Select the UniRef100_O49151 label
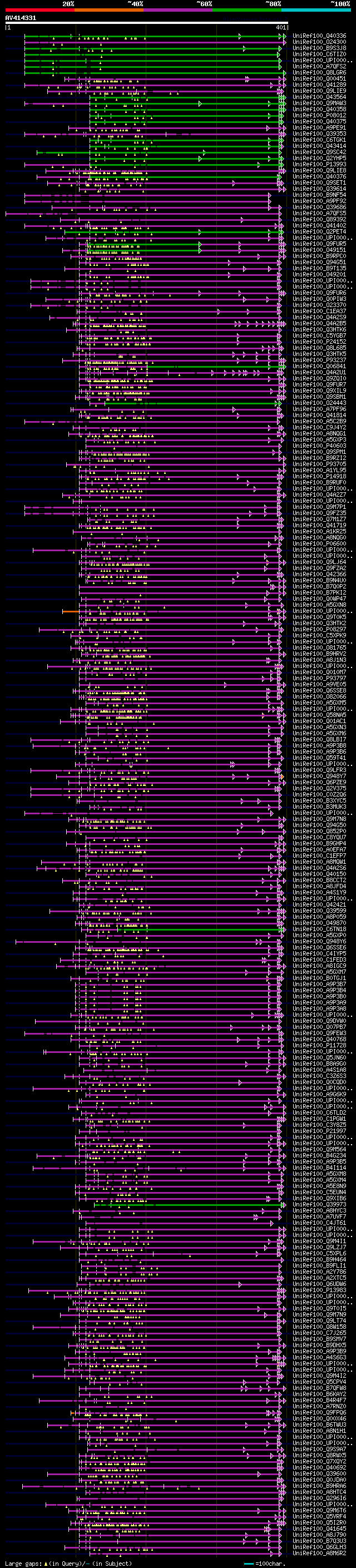 point(319,250)
